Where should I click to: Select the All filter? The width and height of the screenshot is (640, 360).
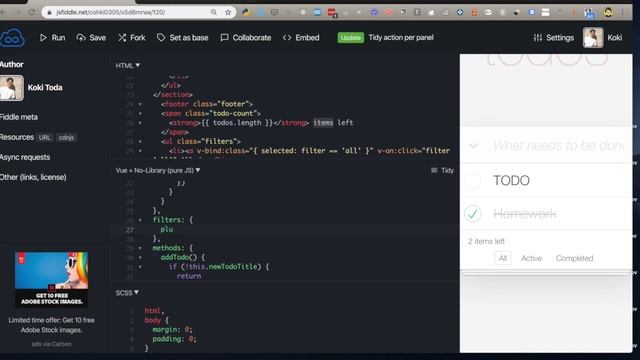502,258
